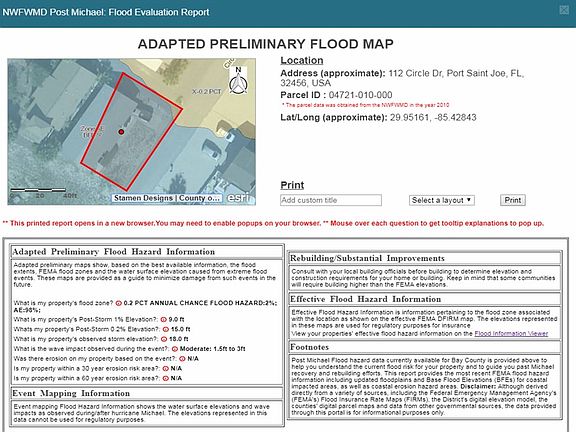
Task: Open tooltip icon for Post-Storm 1% Elevation
Action: pos(163,320)
